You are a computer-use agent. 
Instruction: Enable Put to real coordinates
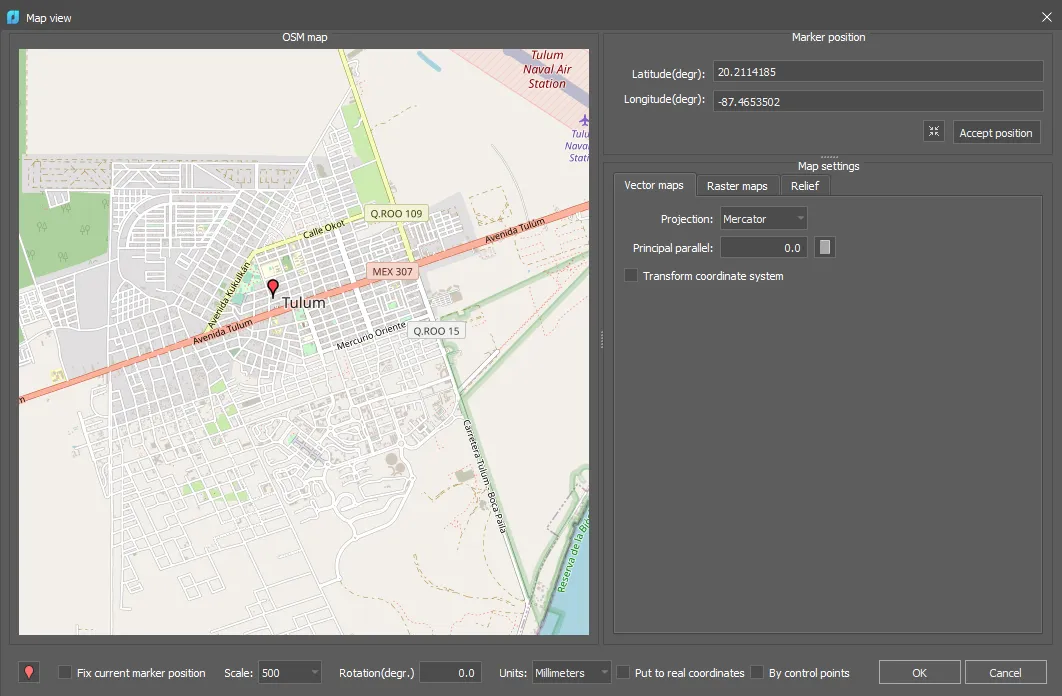coord(622,673)
